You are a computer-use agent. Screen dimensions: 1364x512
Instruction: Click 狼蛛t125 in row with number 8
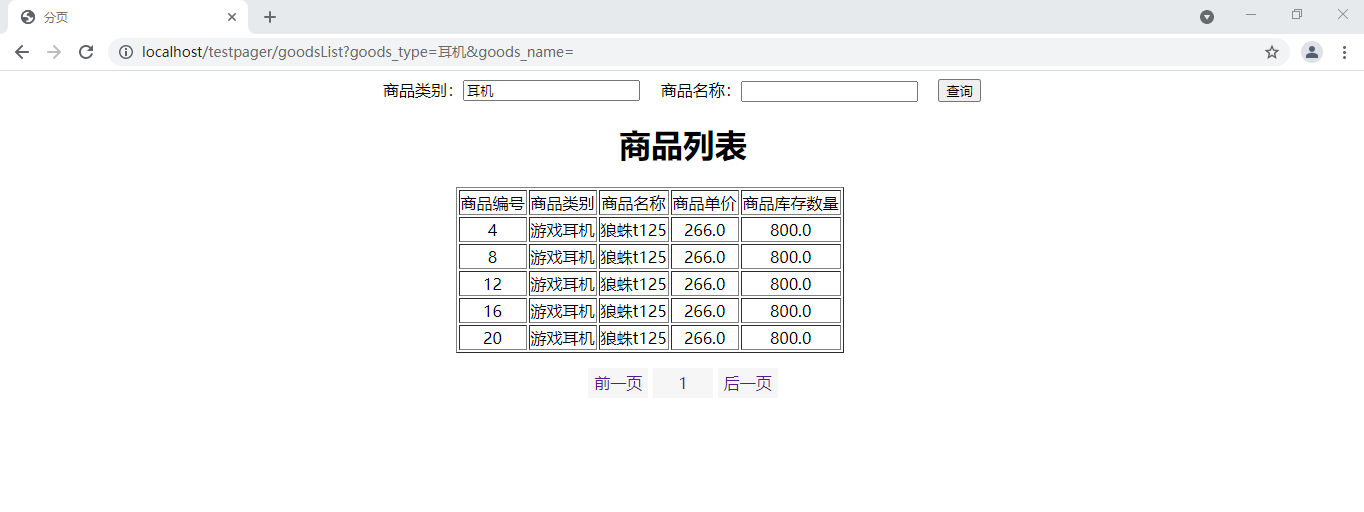[634, 257]
